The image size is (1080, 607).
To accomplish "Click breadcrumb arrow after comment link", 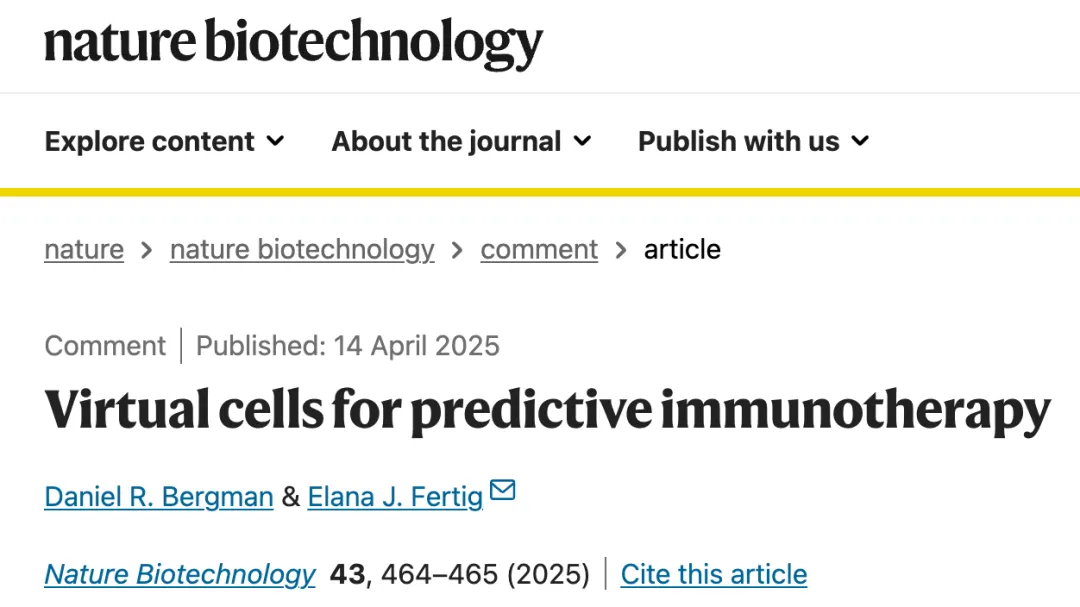I will point(621,250).
